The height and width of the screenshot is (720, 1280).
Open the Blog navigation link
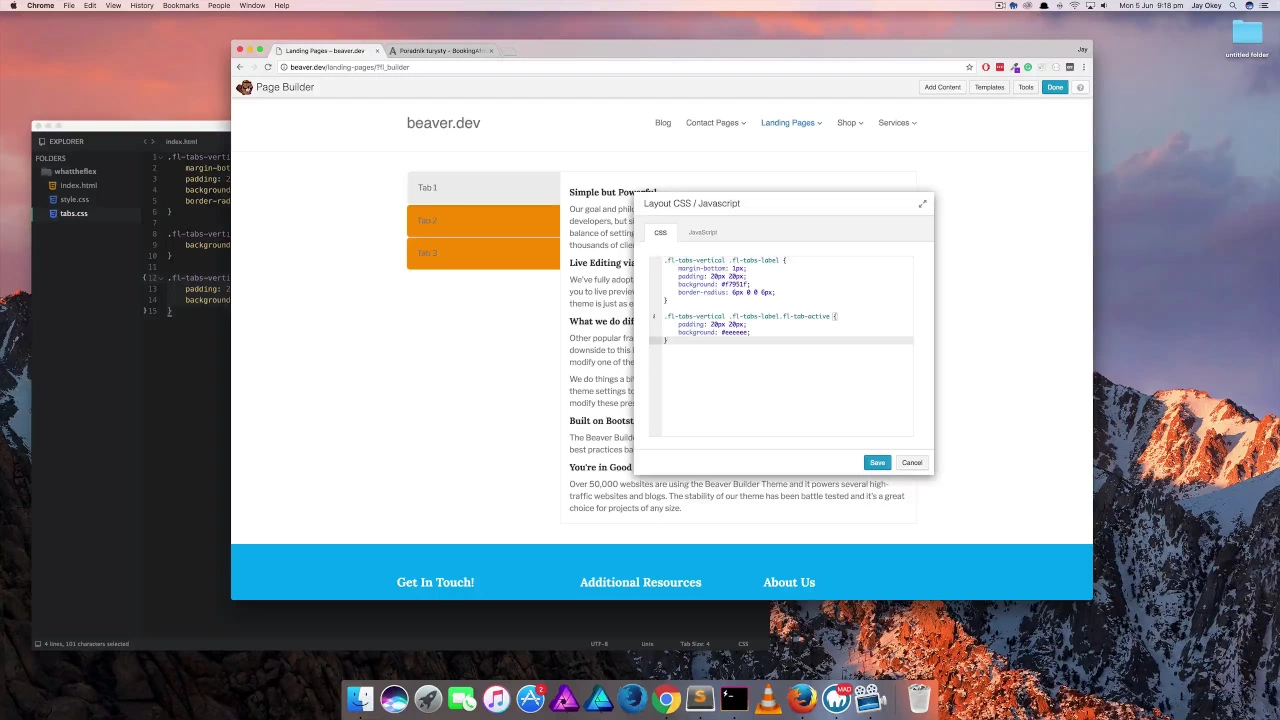click(x=663, y=123)
